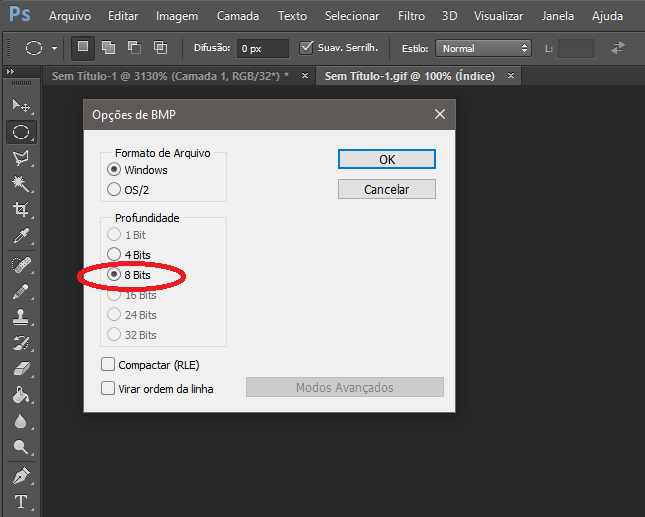Switch to the Sem Título-1 @ 3130% tab
This screenshot has height=517, width=645.
(167, 76)
